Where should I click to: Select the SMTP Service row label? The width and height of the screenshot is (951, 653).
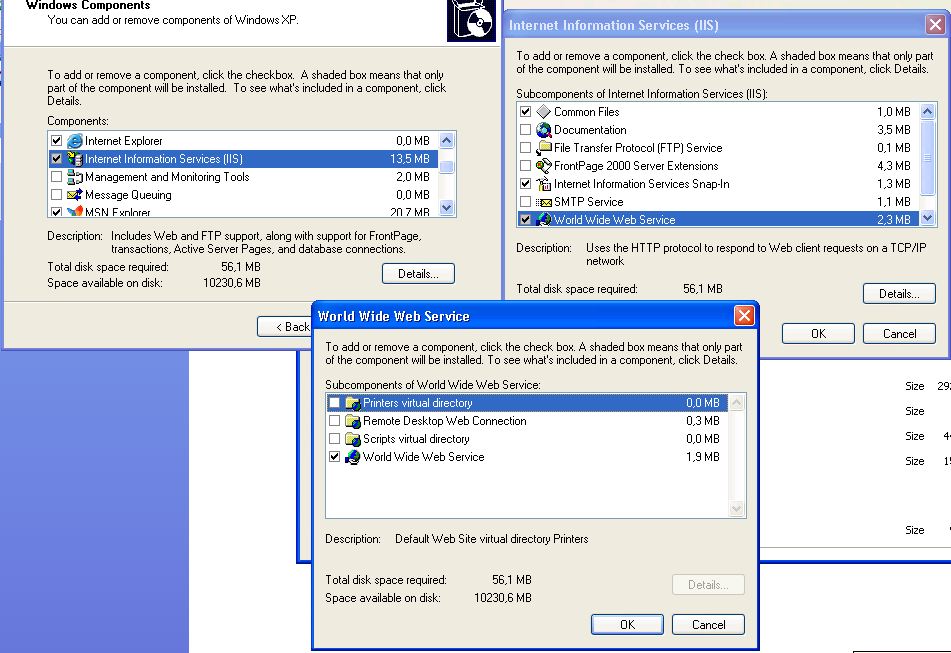tap(588, 202)
